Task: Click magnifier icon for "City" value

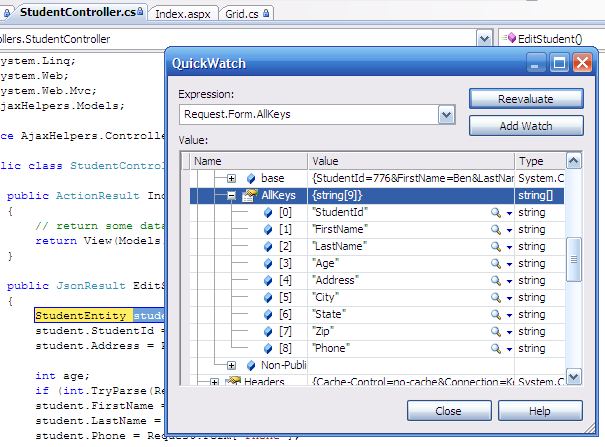Action: tap(495, 297)
